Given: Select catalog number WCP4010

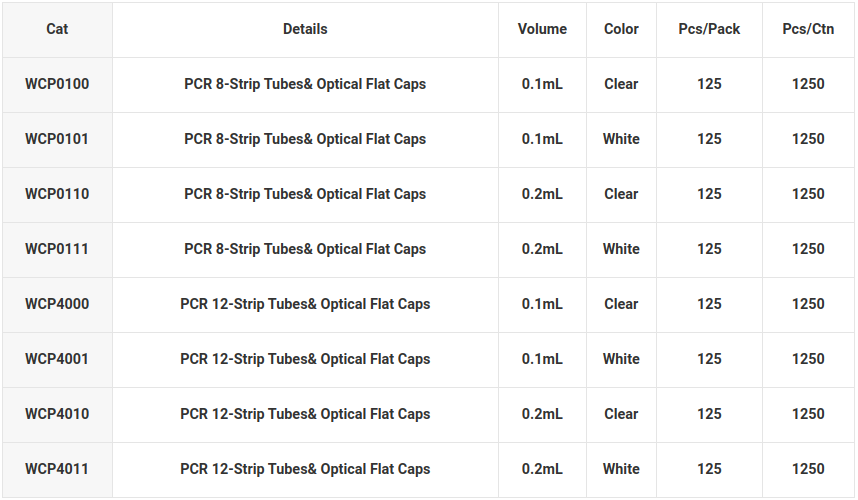Looking at the screenshot, I should click(x=57, y=414).
